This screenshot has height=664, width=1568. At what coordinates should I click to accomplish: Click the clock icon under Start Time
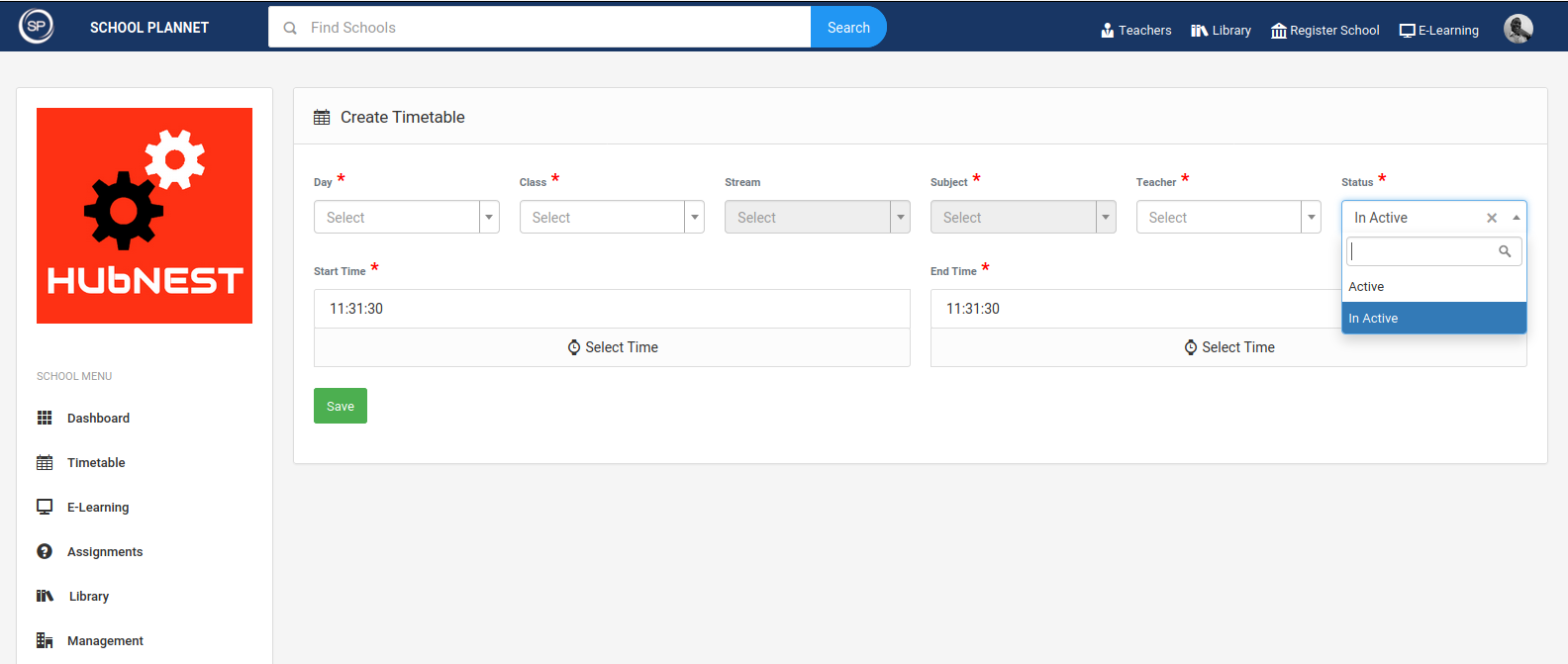(574, 347)
